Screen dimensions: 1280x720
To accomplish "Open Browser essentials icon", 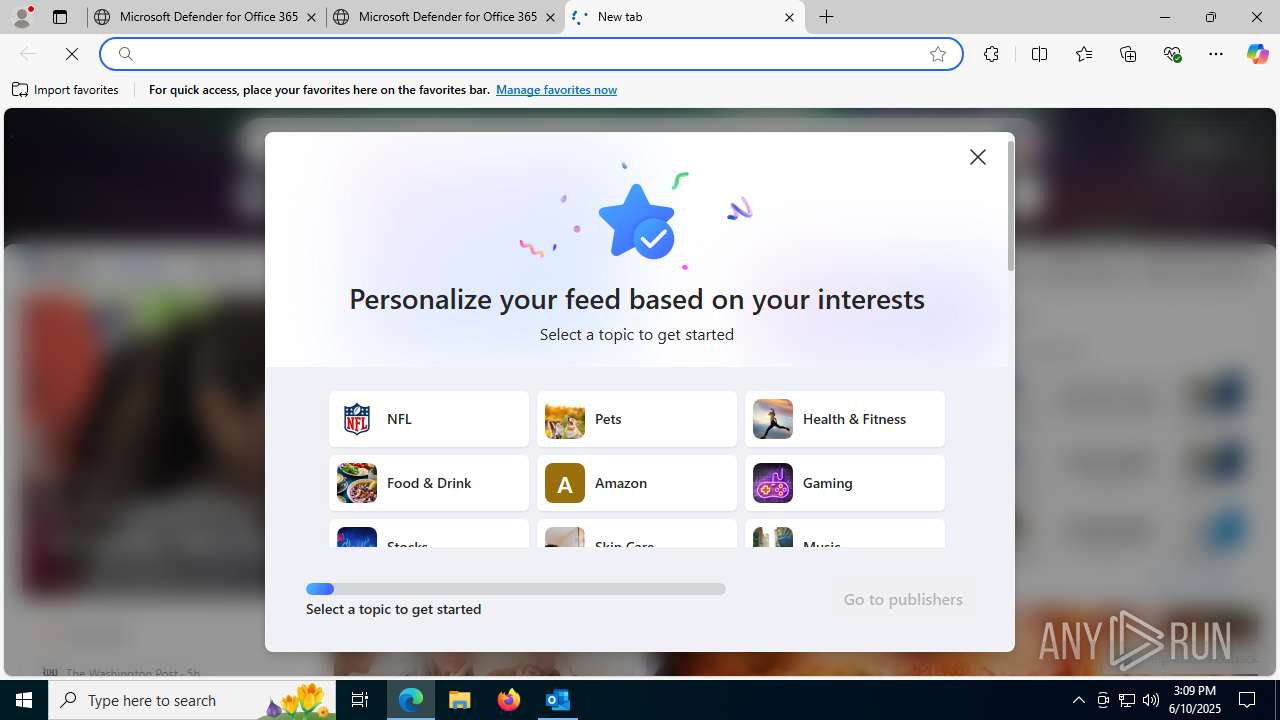I will pyautogui.click(x=1172, y=54).
